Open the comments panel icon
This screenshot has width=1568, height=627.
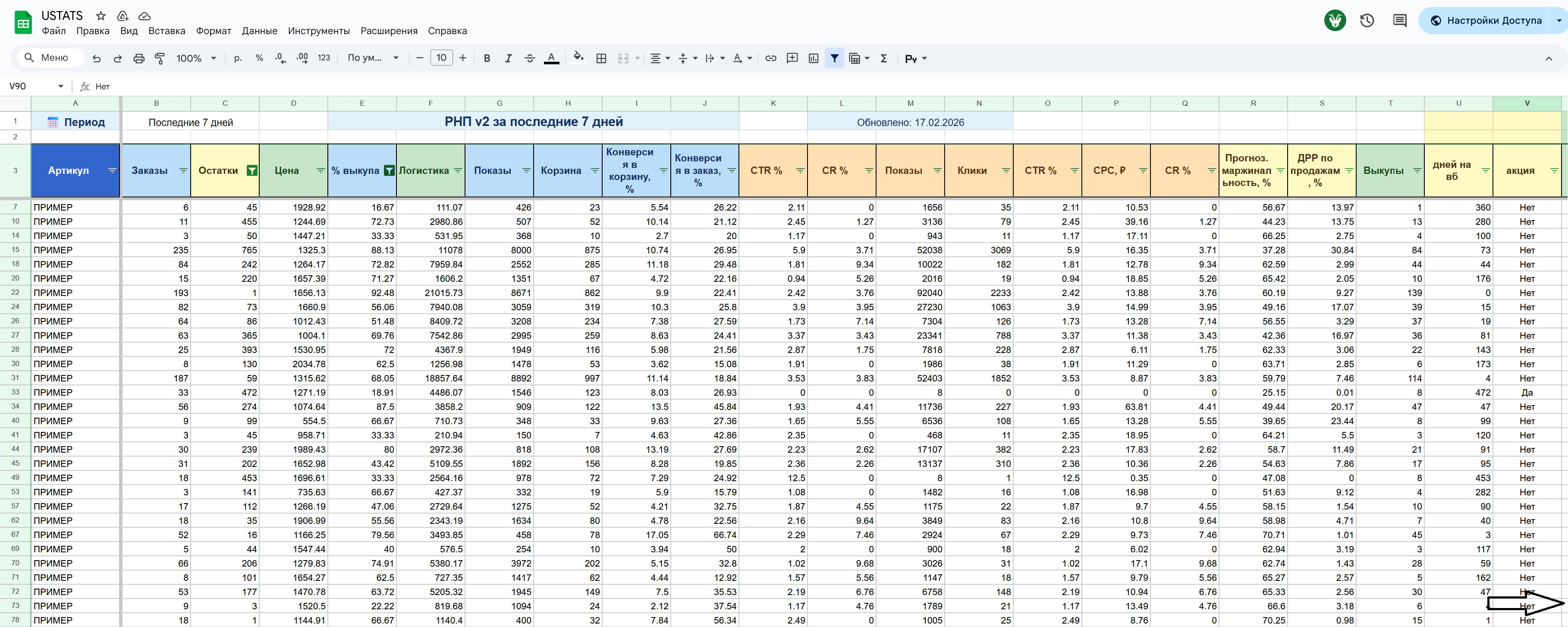pyautogui.click(x=1399, y=21)
